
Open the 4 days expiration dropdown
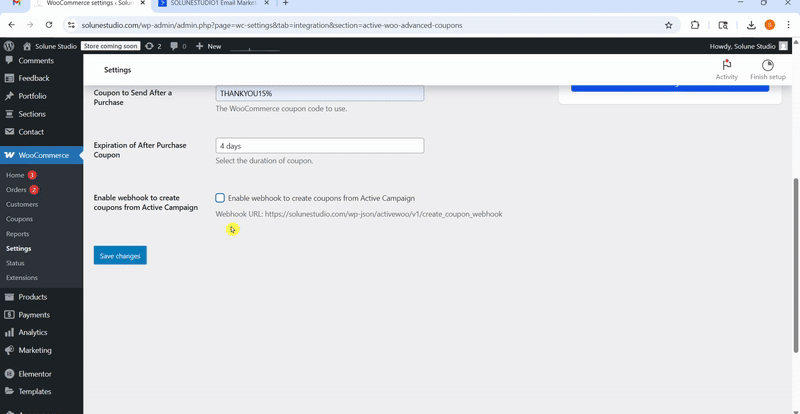tap(320, 145)
